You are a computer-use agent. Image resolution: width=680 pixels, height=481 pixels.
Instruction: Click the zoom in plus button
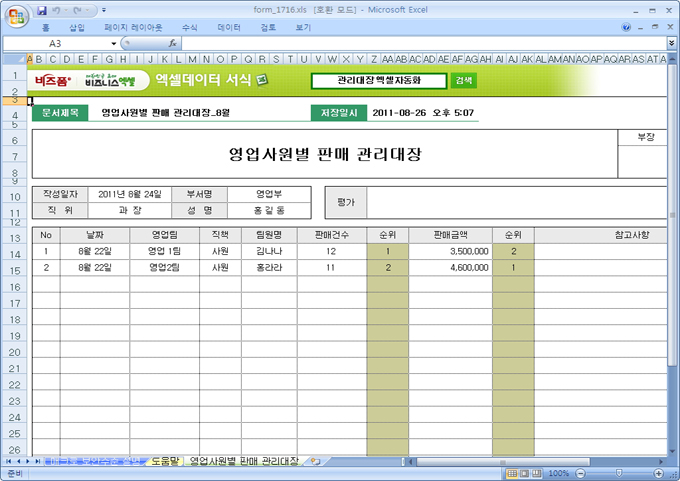click(660, 473)
